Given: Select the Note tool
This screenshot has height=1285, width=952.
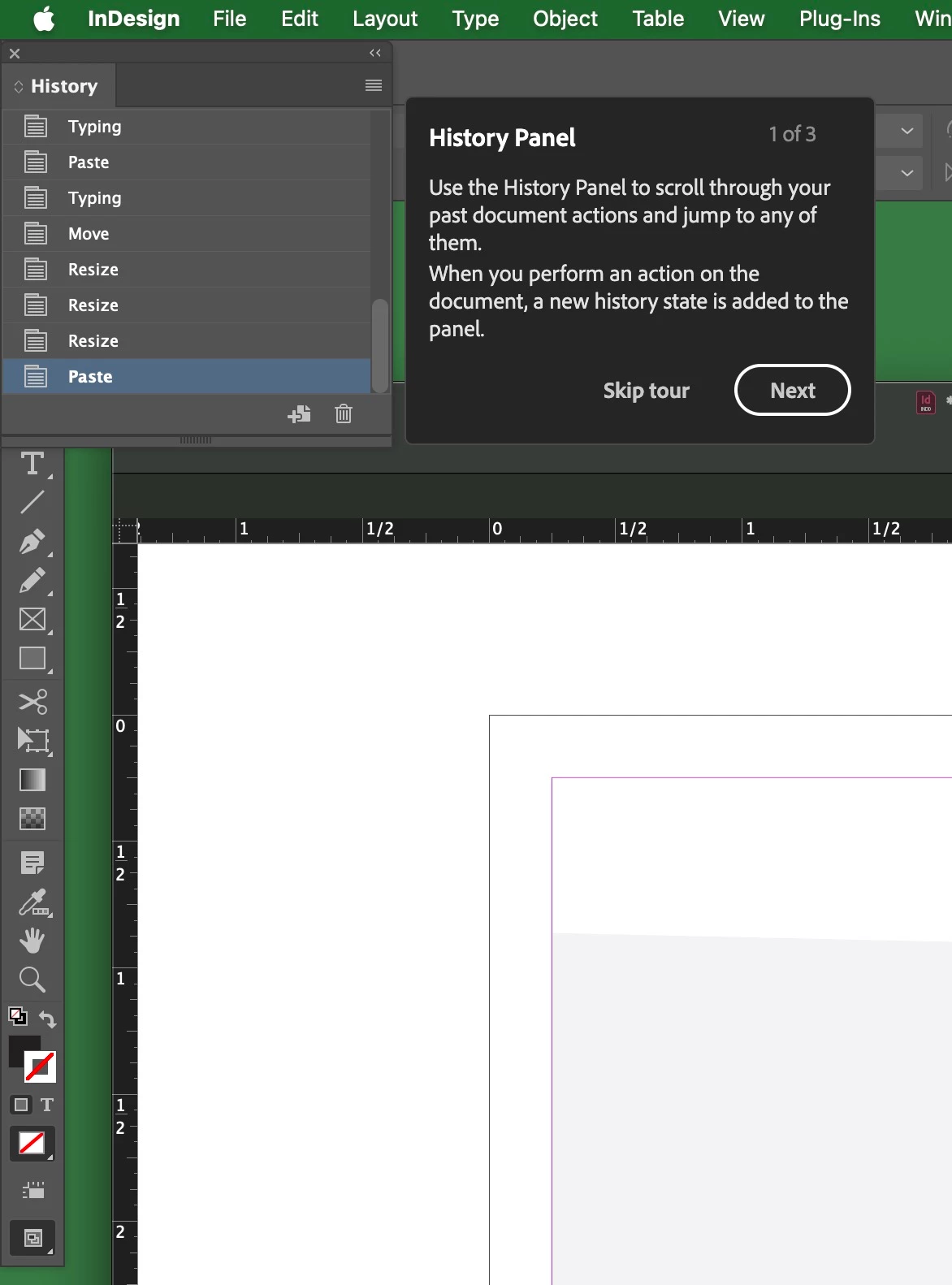Looking at the screenshot, I should click(32, 863).
